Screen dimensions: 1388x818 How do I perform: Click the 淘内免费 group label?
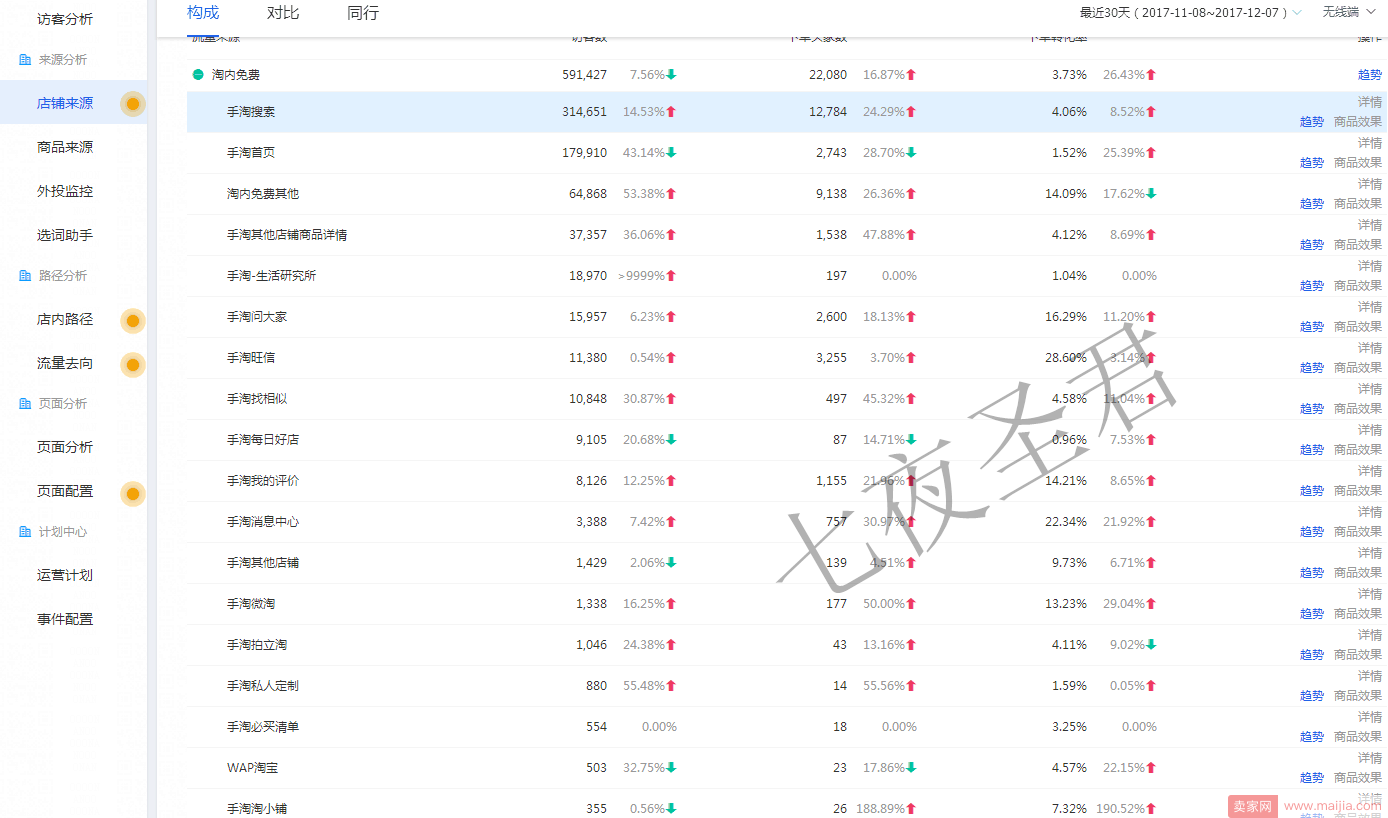236,75
